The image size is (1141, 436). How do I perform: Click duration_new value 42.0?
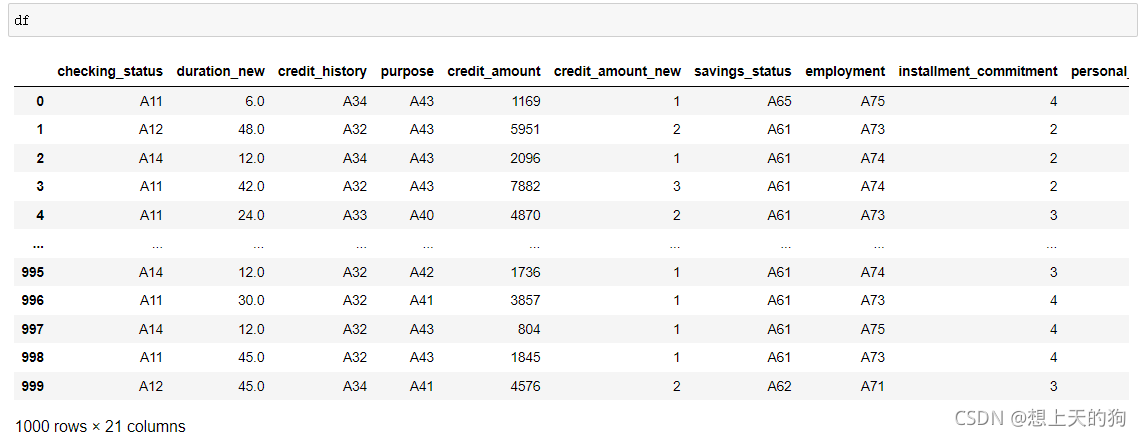click(252, 186)
